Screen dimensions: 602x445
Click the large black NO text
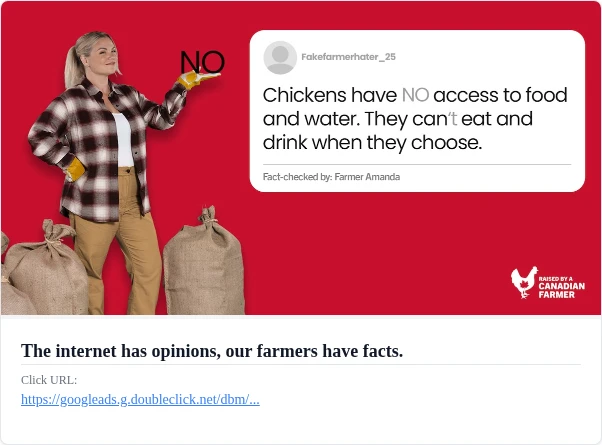pyautogui.click(x=202, y=62)
